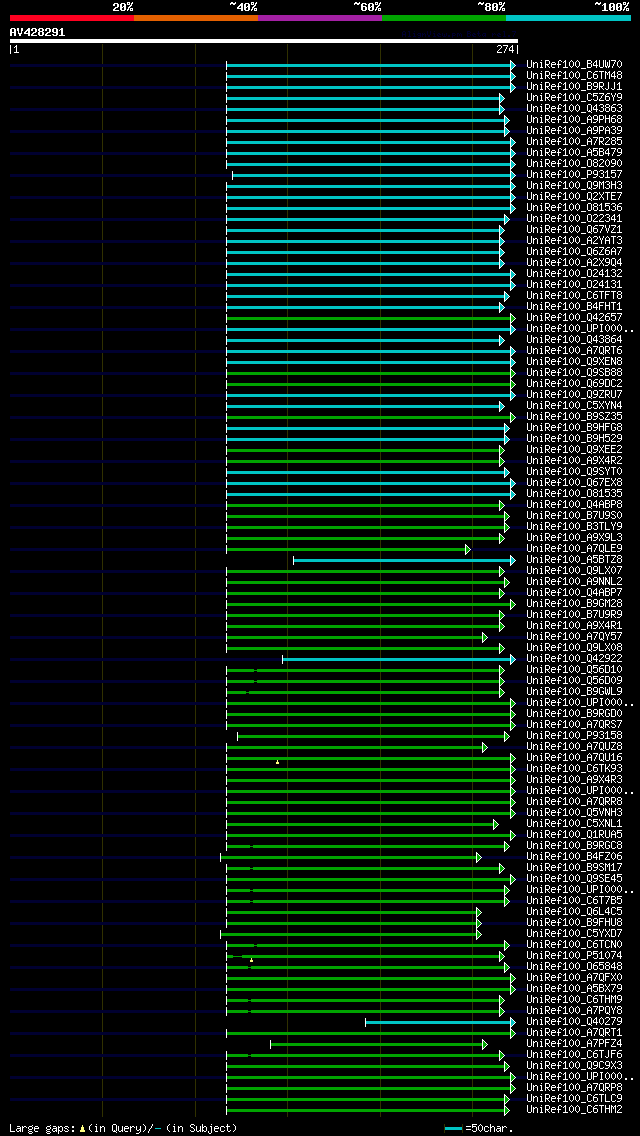Choose the UniRef100_C5XYN4 hit
The image size is (640, 1136).
click(x=574, y=406)
